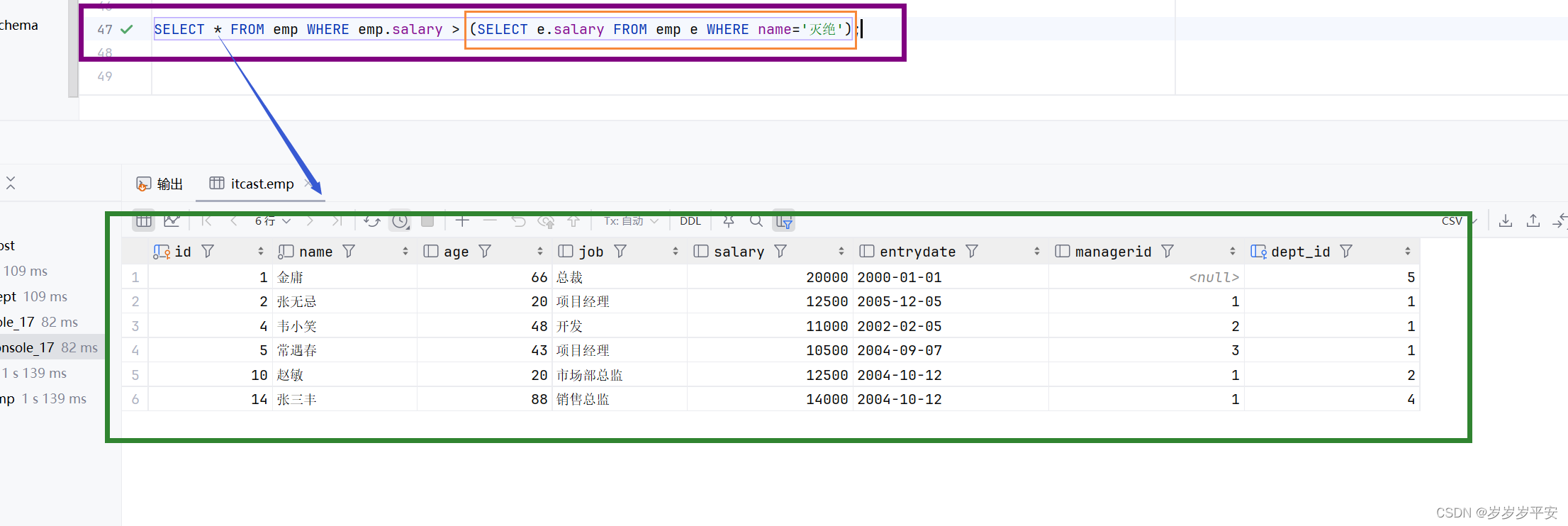Viewport: 1568px width, 526px height.
Task: Sort by age column arrows
Action: (540, 252)
